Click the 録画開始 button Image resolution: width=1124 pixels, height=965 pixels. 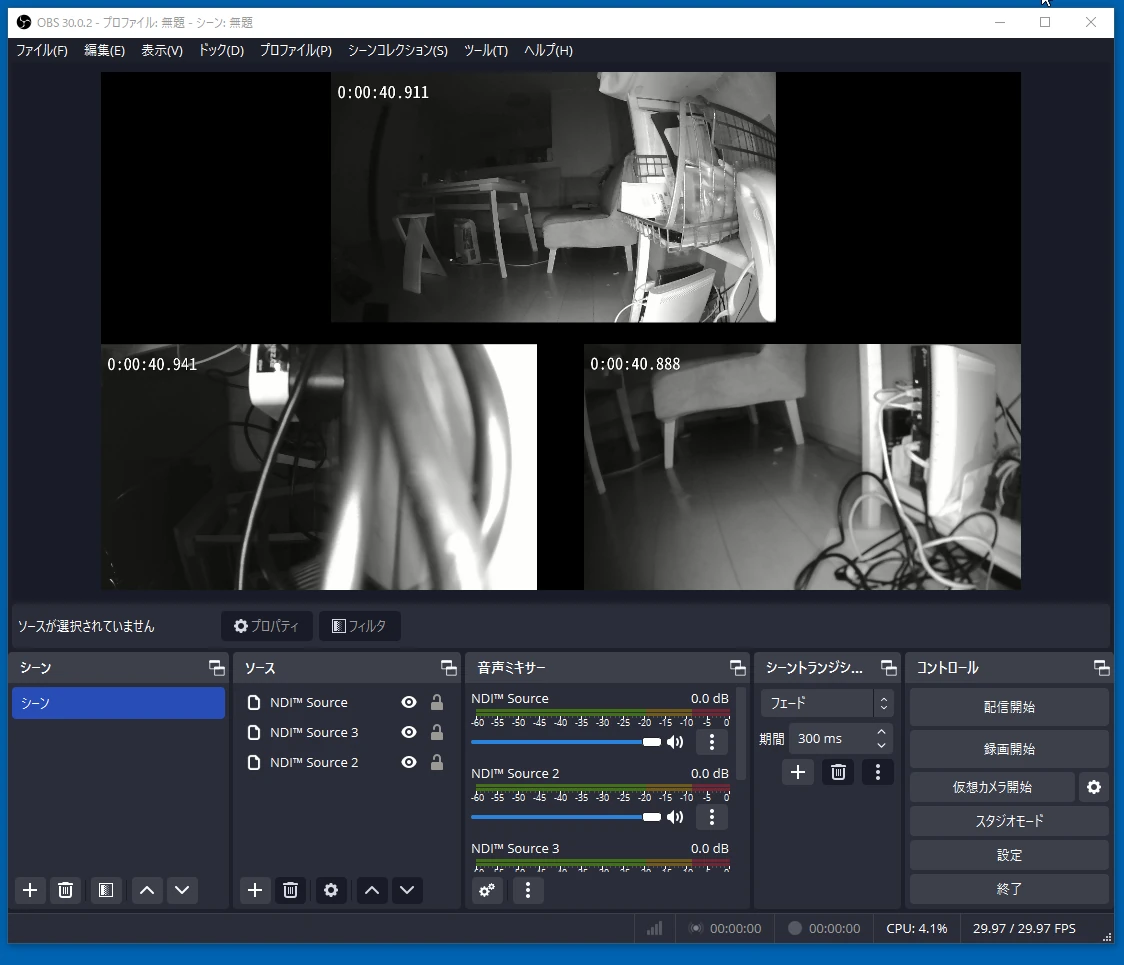click(x=1009, y=749)
